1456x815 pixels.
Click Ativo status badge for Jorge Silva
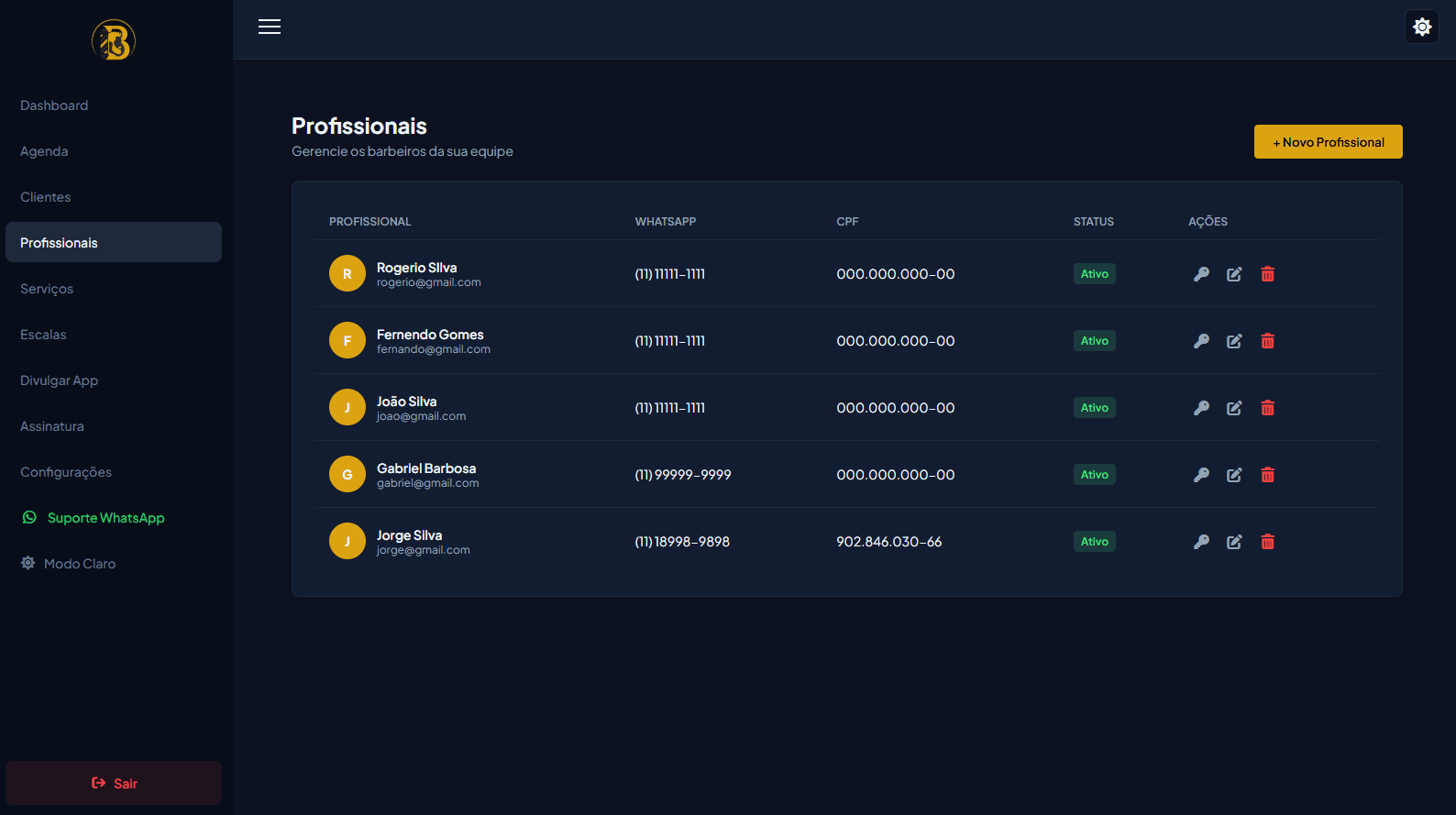coord(1094,542)
